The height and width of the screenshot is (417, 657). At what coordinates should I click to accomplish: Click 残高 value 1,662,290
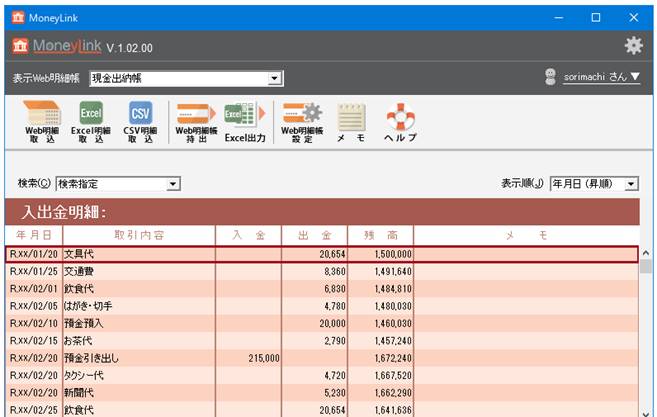(x=393, y=393)
